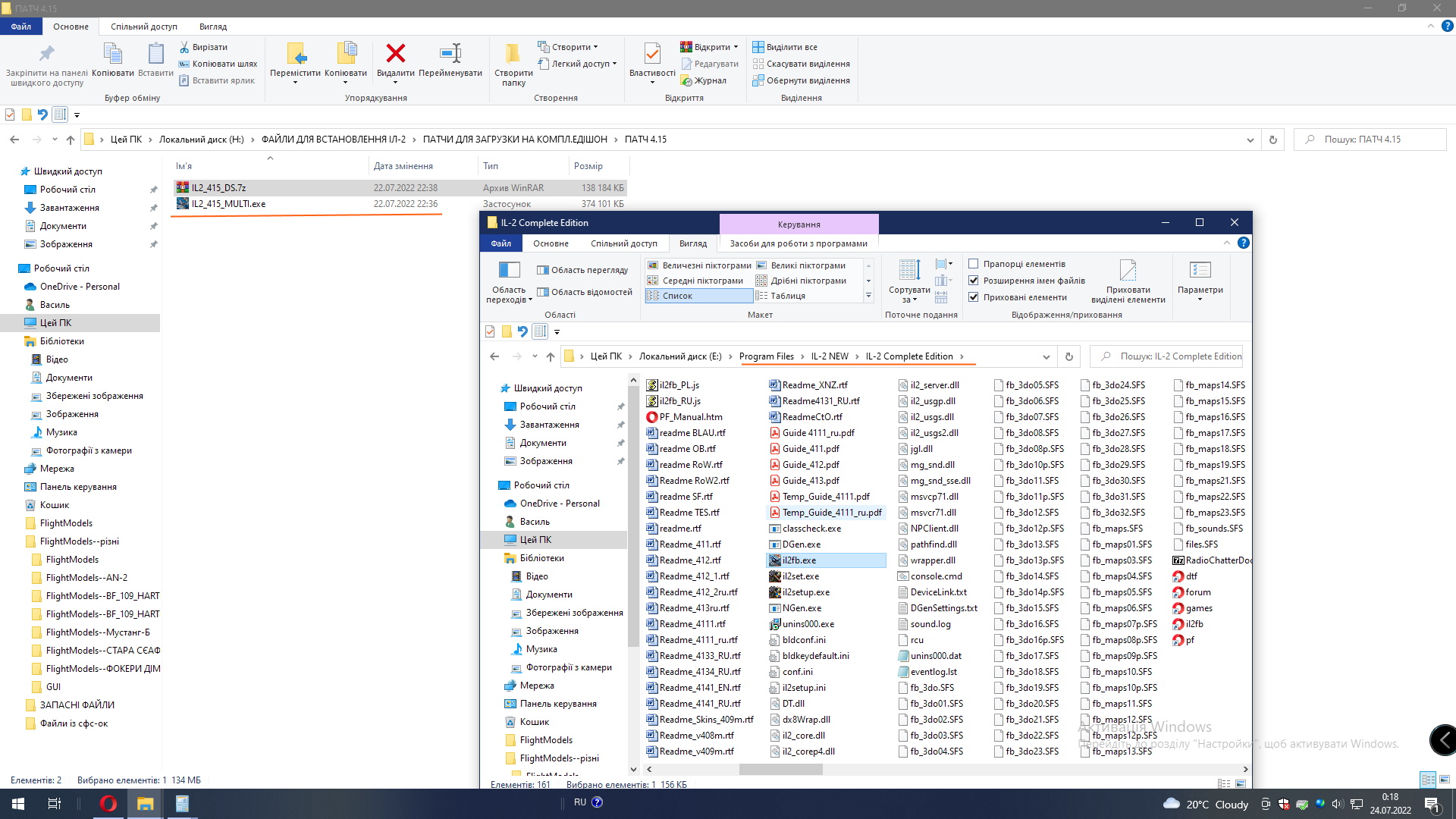Click Sort by (Сортувати за) icon
This screenshot has height=819, width=1456.
click(x=909, y=271)
